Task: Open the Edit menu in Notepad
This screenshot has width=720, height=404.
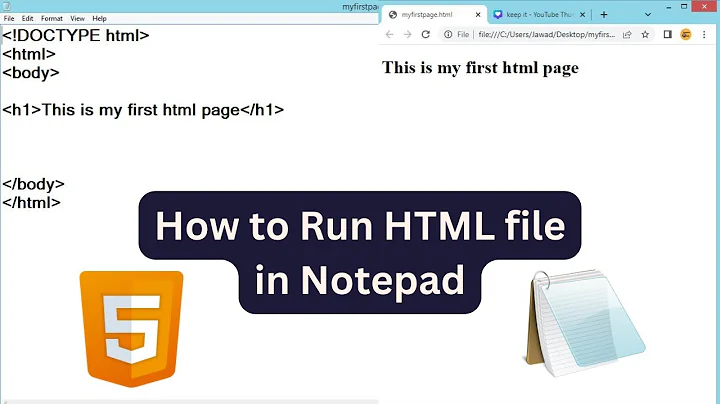Action: (28, 18)
